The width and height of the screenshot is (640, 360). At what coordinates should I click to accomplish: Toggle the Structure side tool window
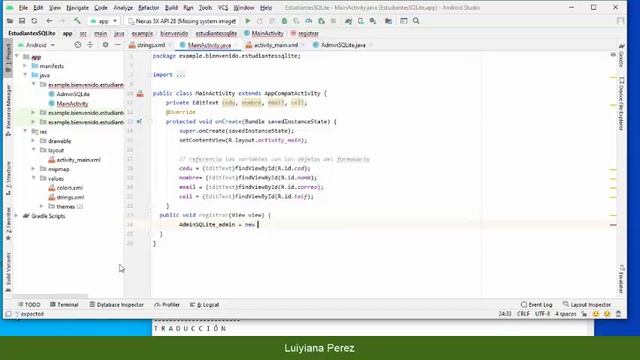[8, 178]
